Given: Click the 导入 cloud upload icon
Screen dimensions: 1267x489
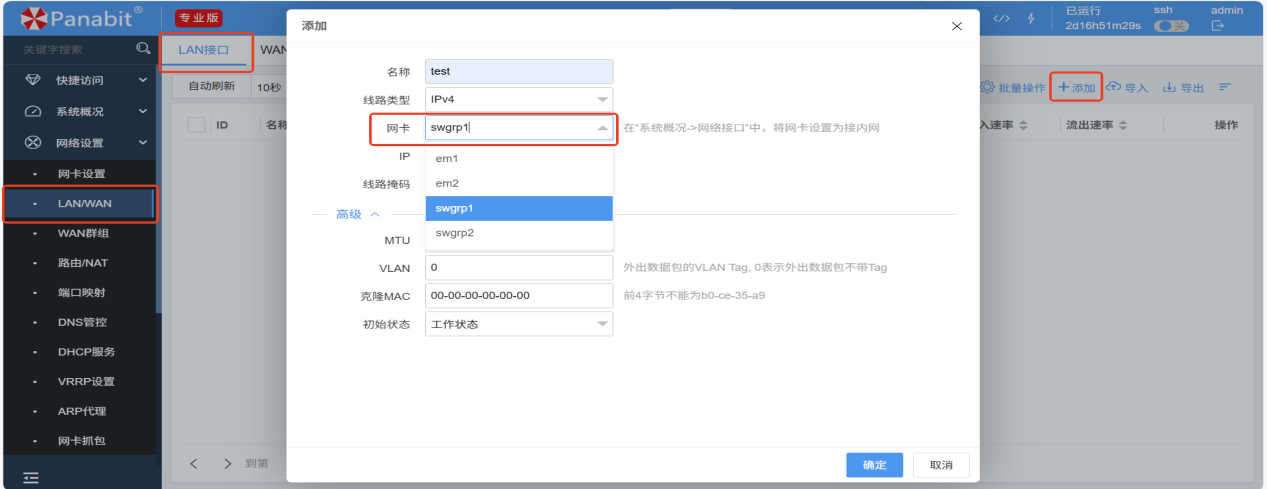Looking at the screenshot, I should point(1113,88).
